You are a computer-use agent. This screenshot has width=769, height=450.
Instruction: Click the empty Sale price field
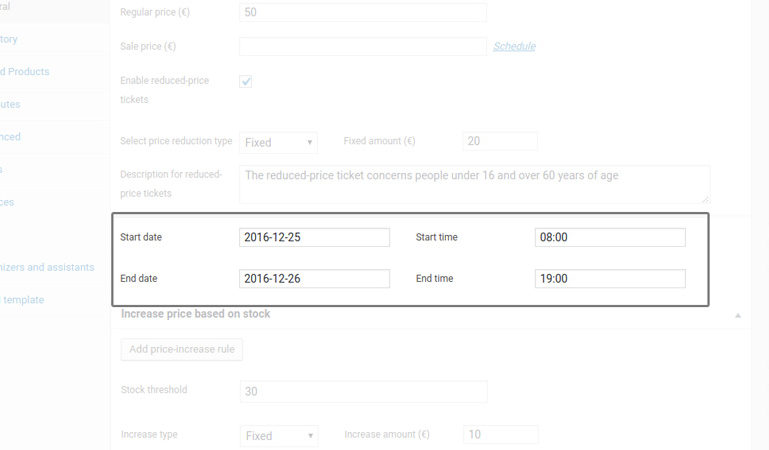[x=363, y=46]
